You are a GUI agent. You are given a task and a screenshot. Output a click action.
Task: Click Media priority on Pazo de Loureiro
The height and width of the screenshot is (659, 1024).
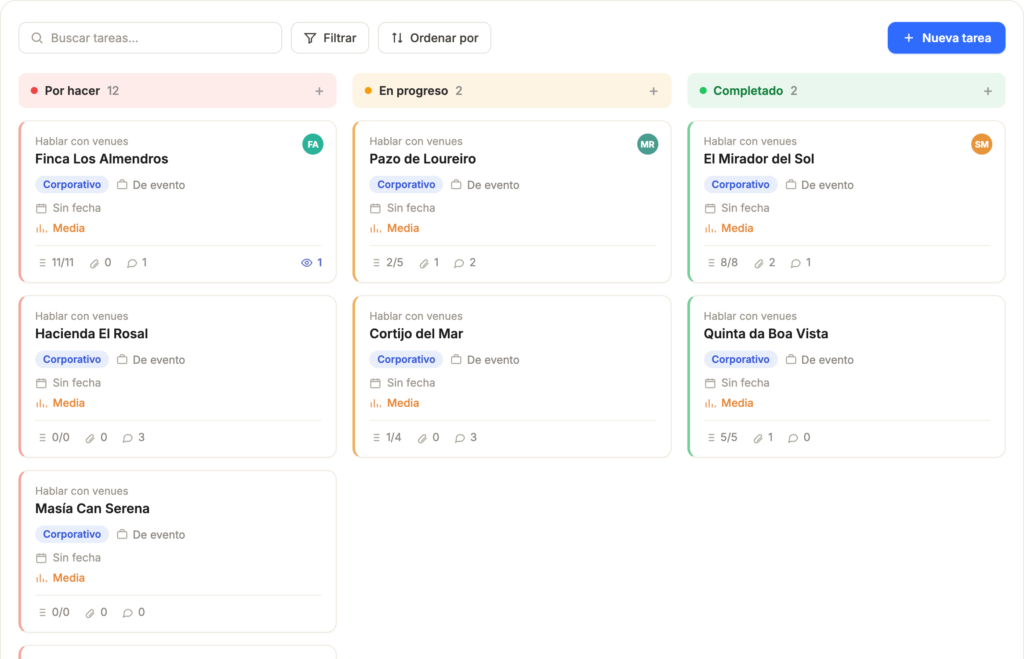(x=394, y=228)
